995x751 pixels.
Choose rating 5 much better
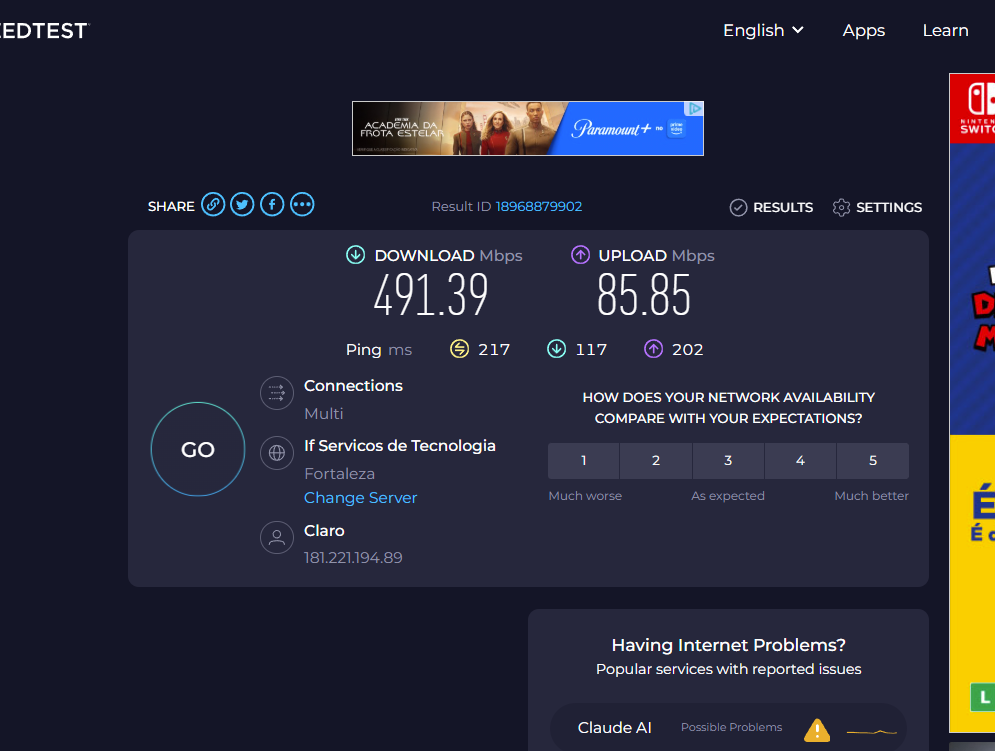(872, 461)
